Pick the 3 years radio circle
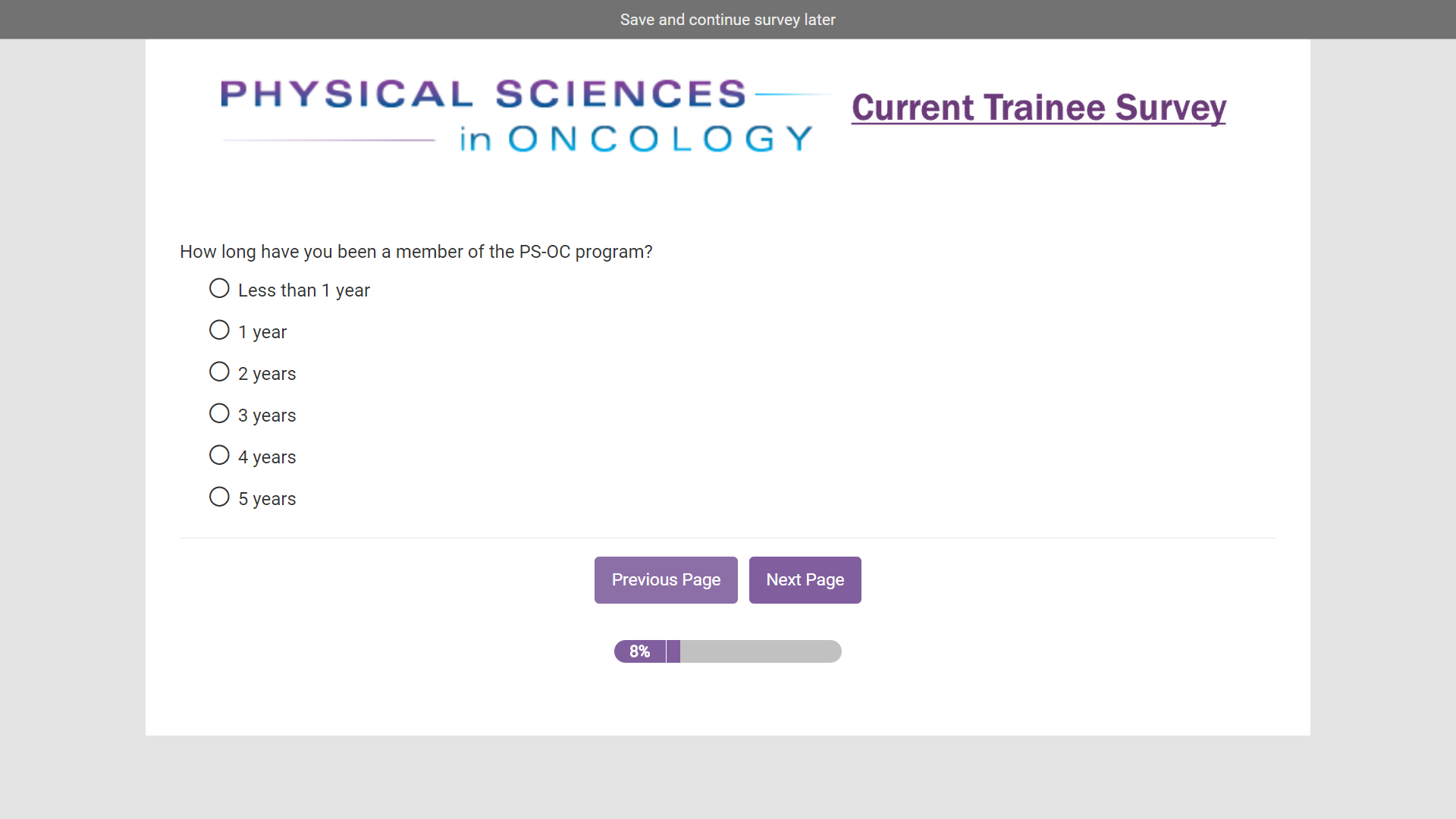 219,414
